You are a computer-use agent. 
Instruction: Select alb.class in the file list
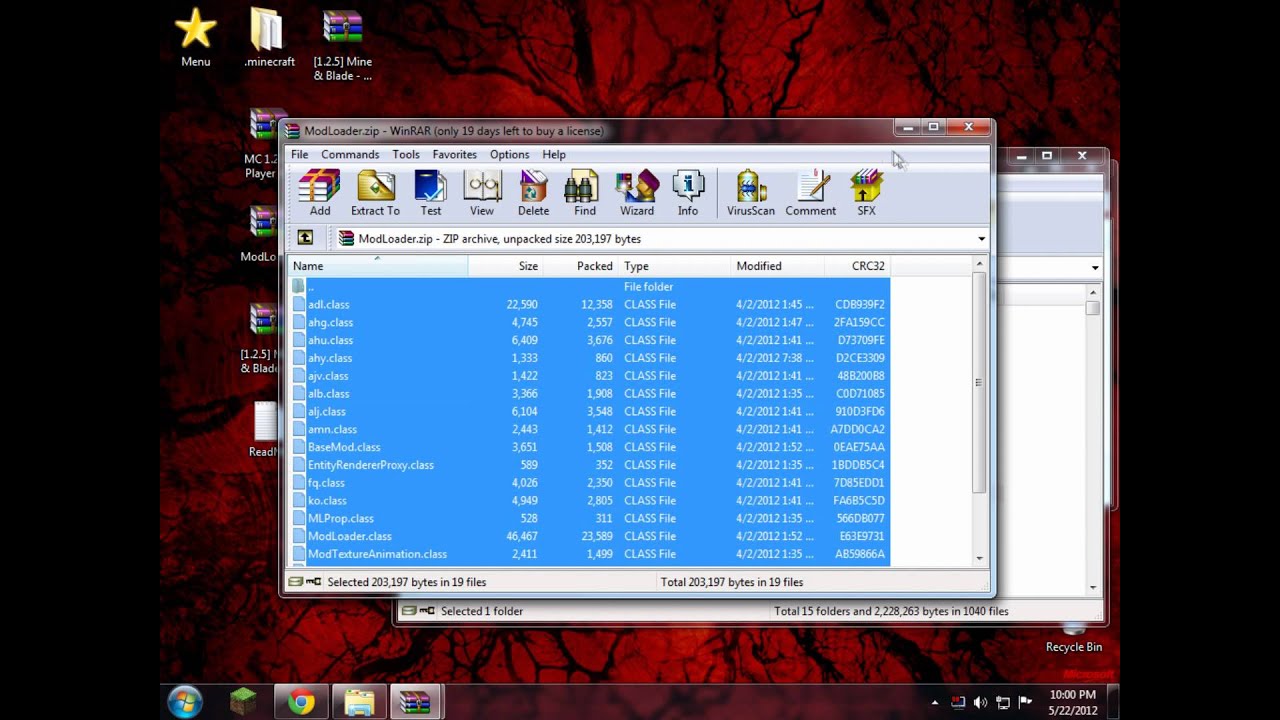click(589, 394)
